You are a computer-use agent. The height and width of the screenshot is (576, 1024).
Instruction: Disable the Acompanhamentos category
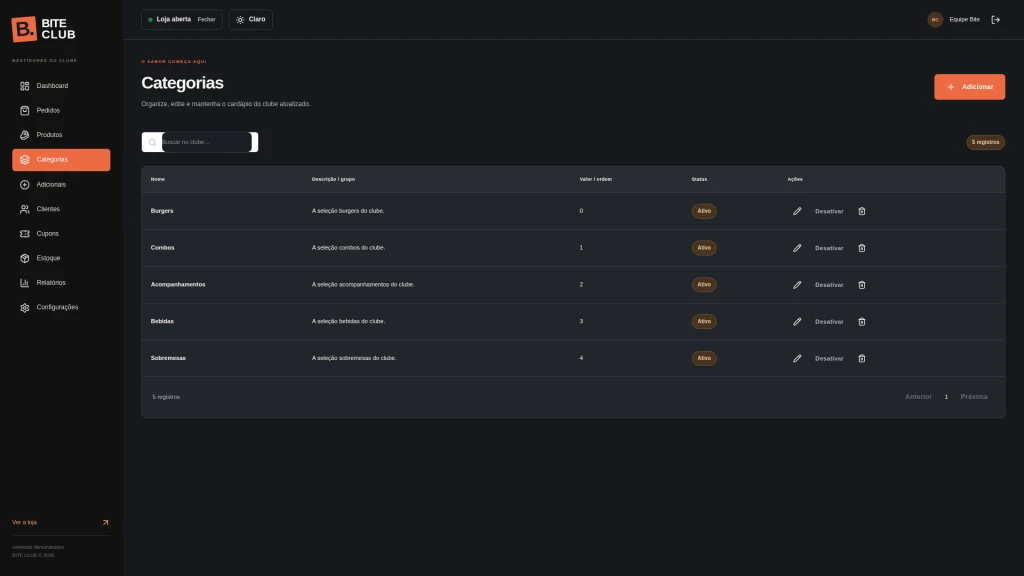pos(829,285)
